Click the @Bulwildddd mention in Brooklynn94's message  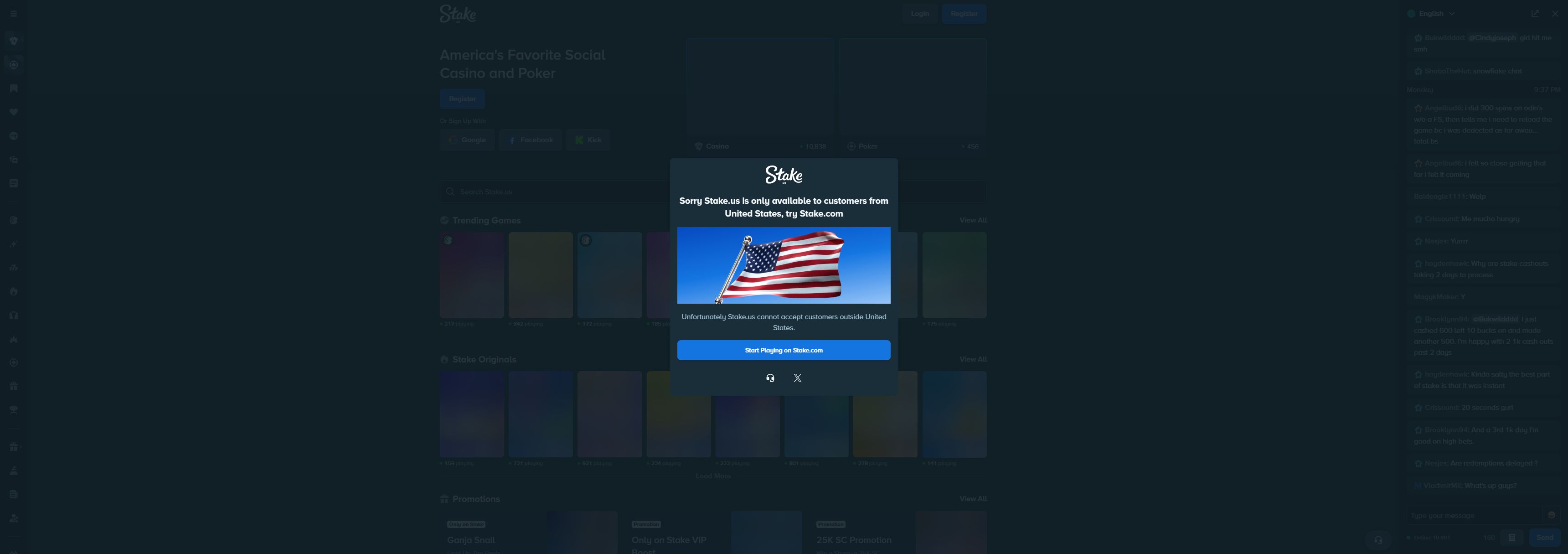pyautogui.click(x=1495, y=319)
